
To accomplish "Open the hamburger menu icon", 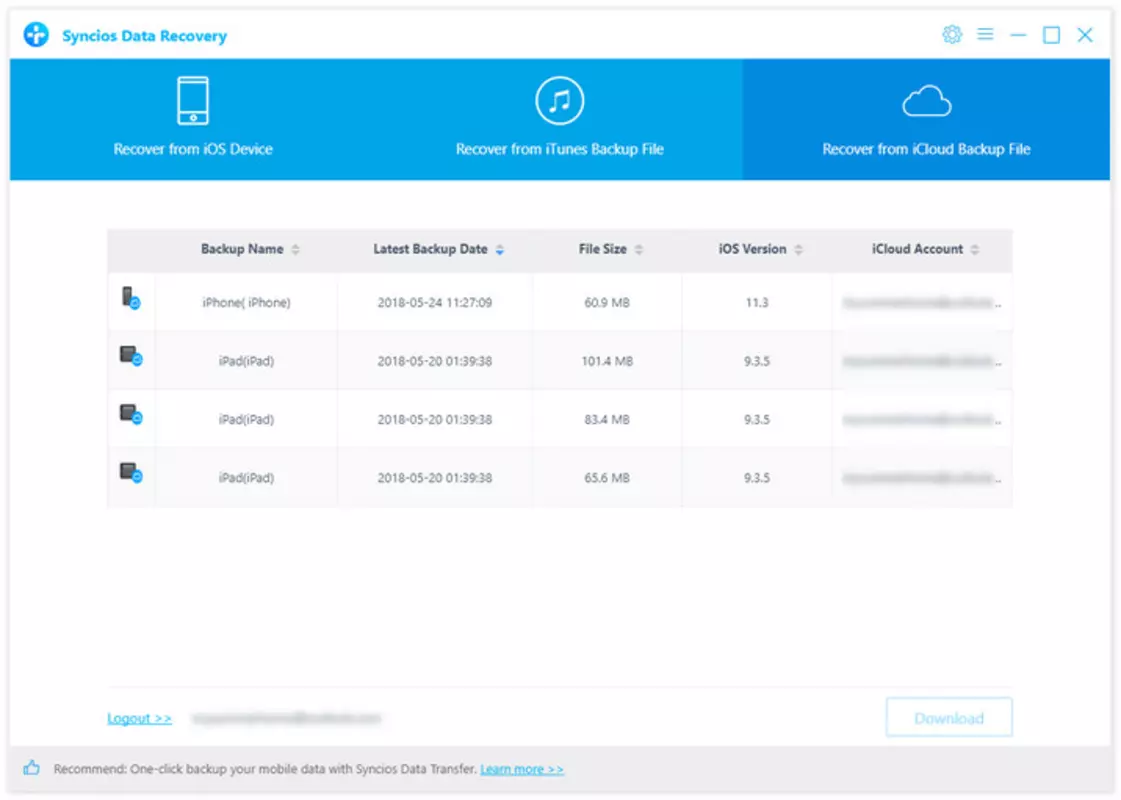I will pyautogui.click(x=985, y=34).
